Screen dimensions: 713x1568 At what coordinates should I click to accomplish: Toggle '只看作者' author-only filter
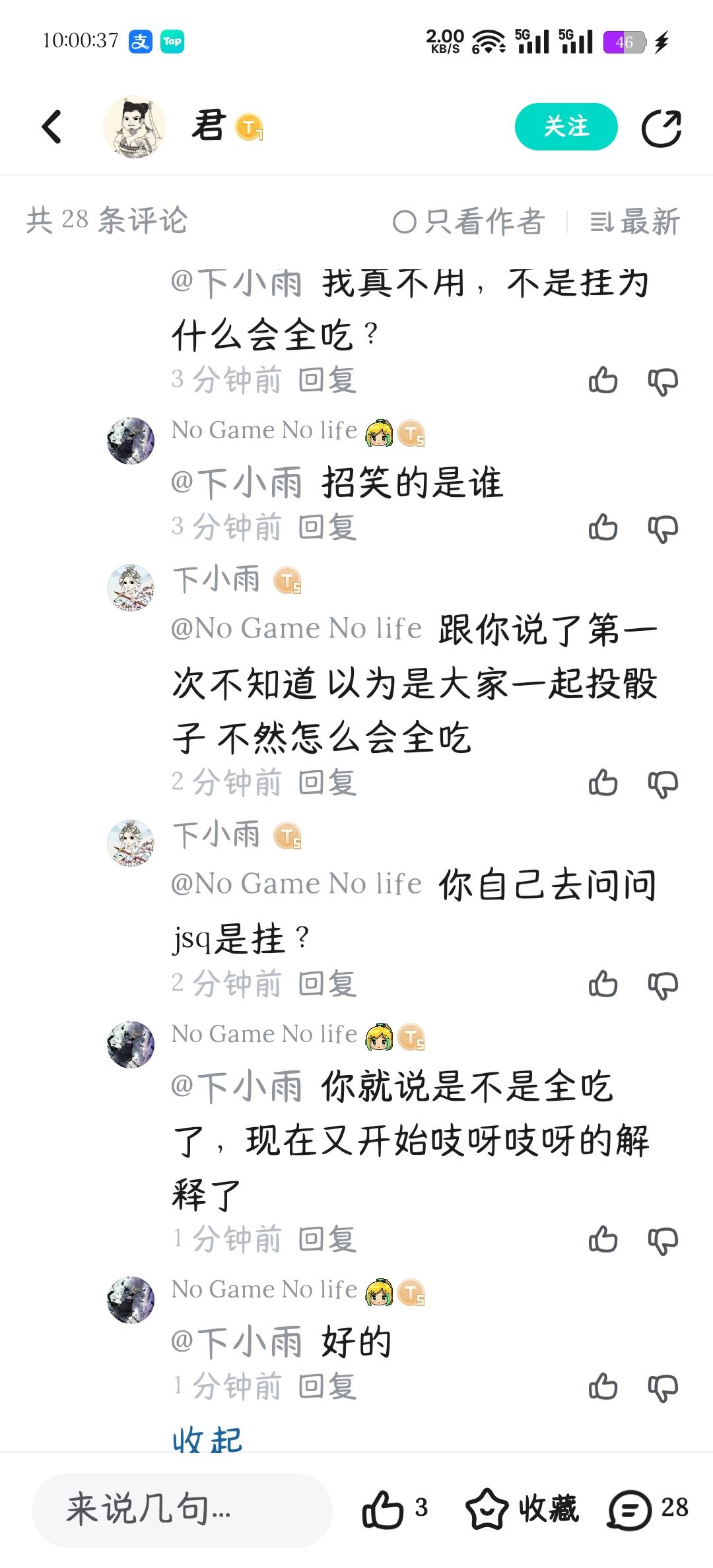[x=469, y=222]
